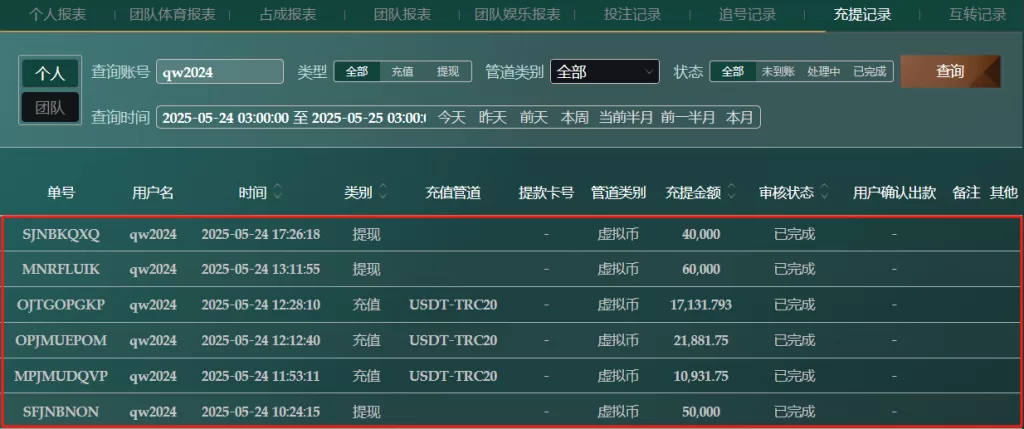Image resolution: width=1024 pixels, height=429 pixels.
Task: Open the 追号记录 tab
Action: tap(747, 14)
